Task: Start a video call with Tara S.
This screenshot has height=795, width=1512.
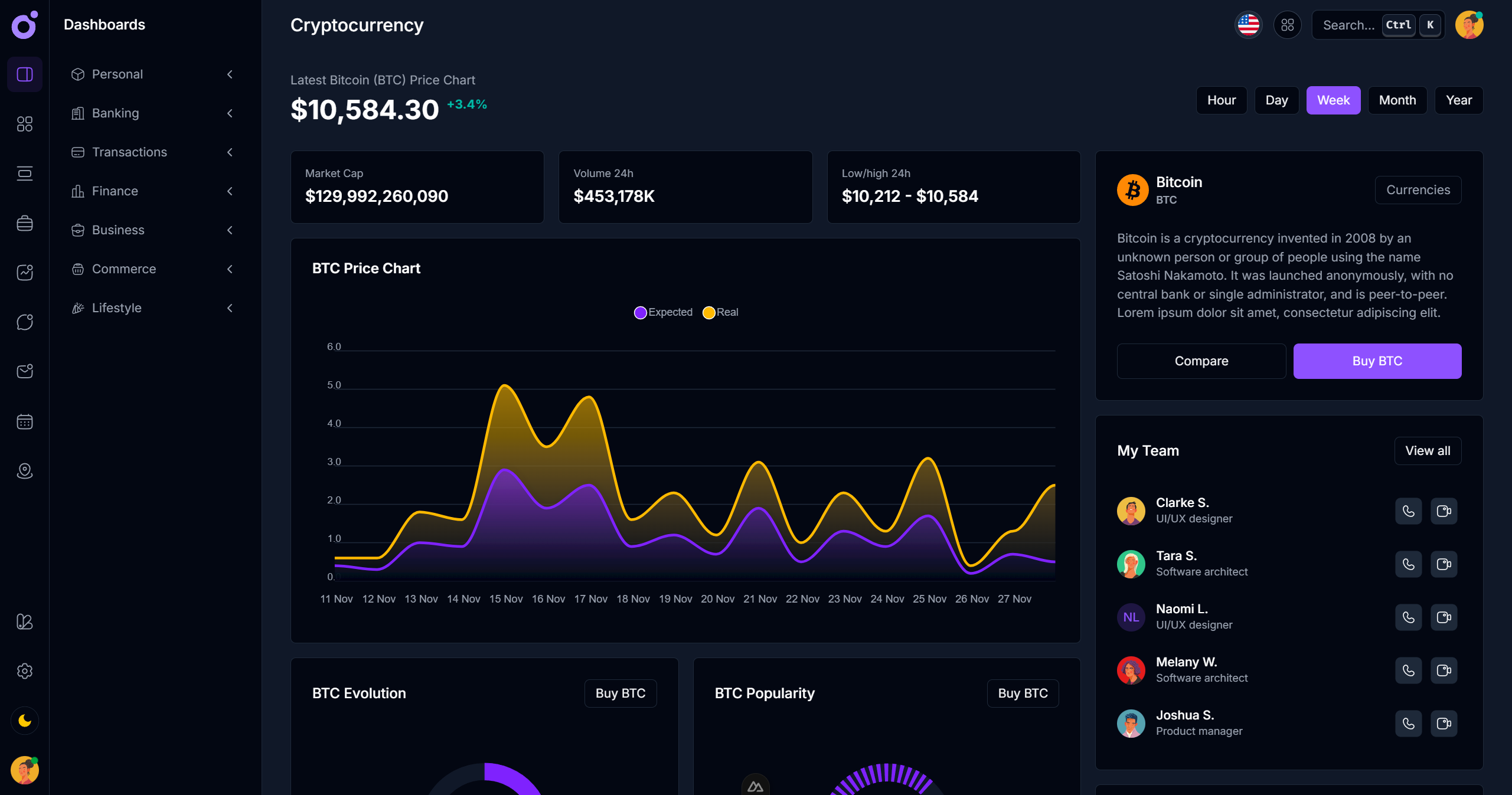Action: (1444, 564)
